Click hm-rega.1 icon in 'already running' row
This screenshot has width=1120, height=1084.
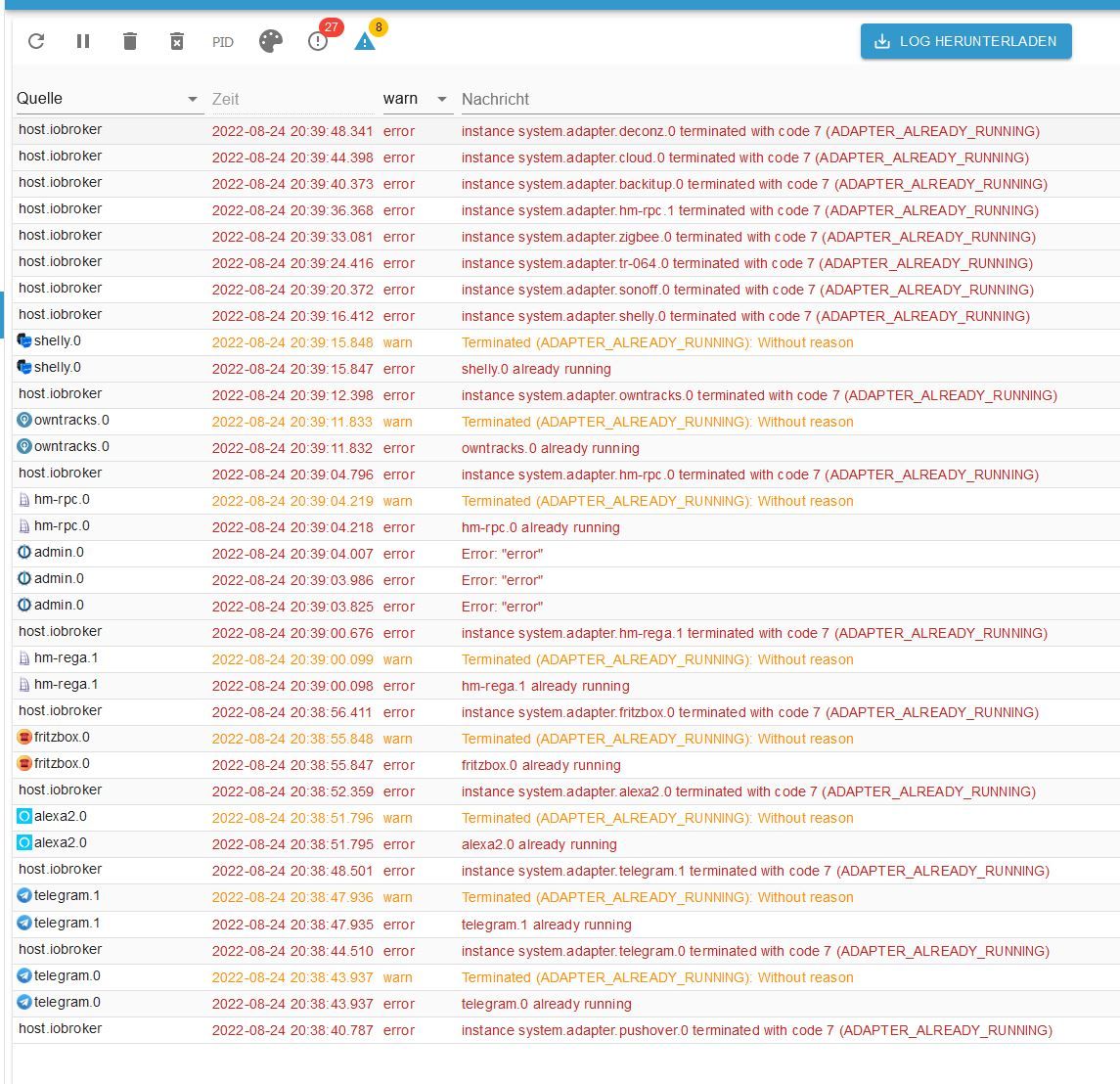(24, 685)
